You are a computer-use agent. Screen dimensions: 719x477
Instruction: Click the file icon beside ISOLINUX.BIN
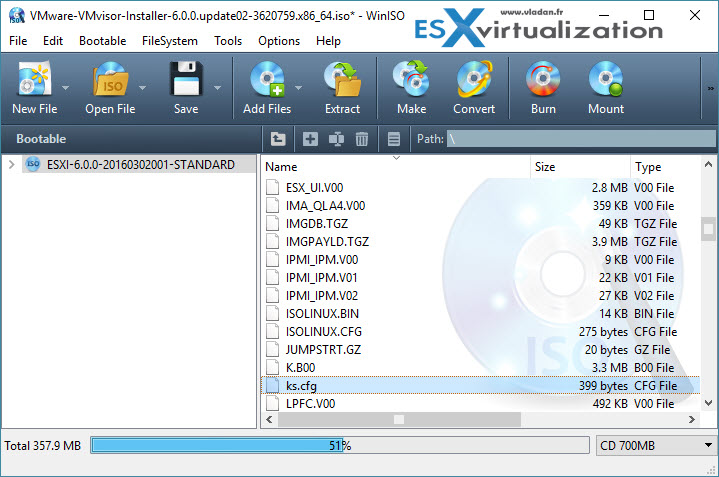[273, 313]
